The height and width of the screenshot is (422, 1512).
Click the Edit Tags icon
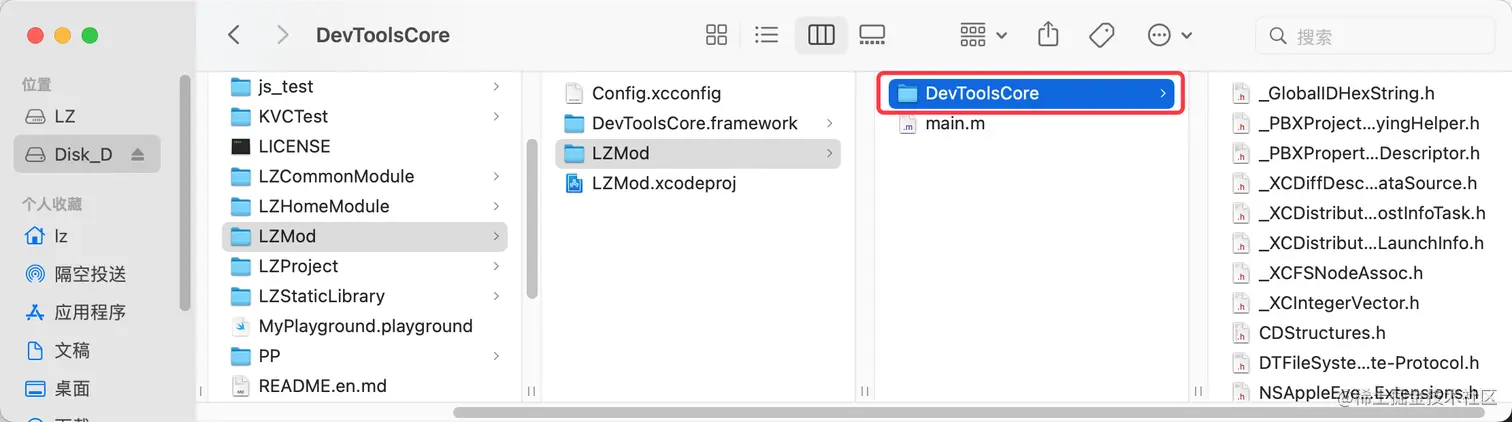point(1101,35)
